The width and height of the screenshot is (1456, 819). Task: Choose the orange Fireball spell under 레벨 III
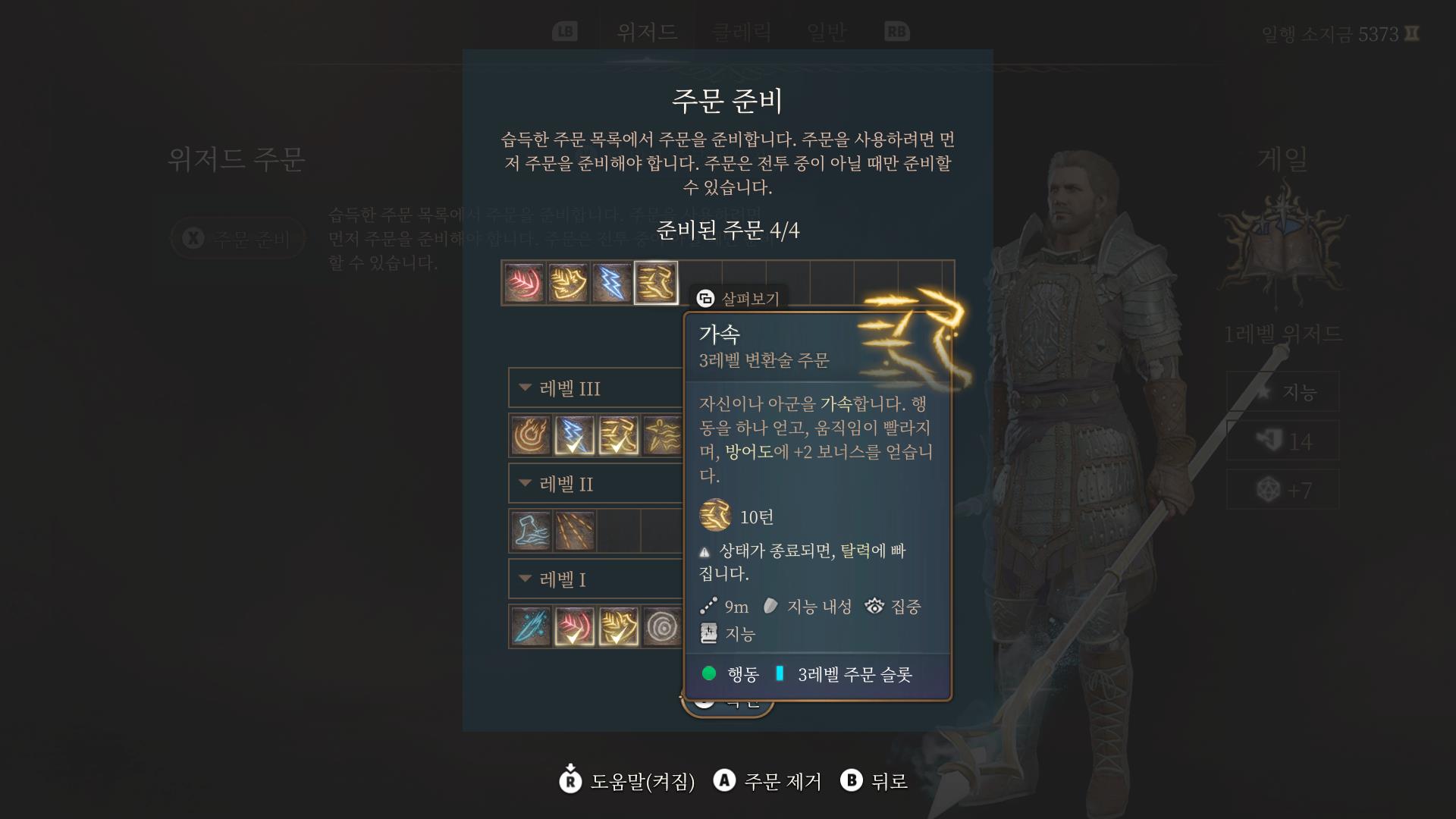(x=530, y=435)
